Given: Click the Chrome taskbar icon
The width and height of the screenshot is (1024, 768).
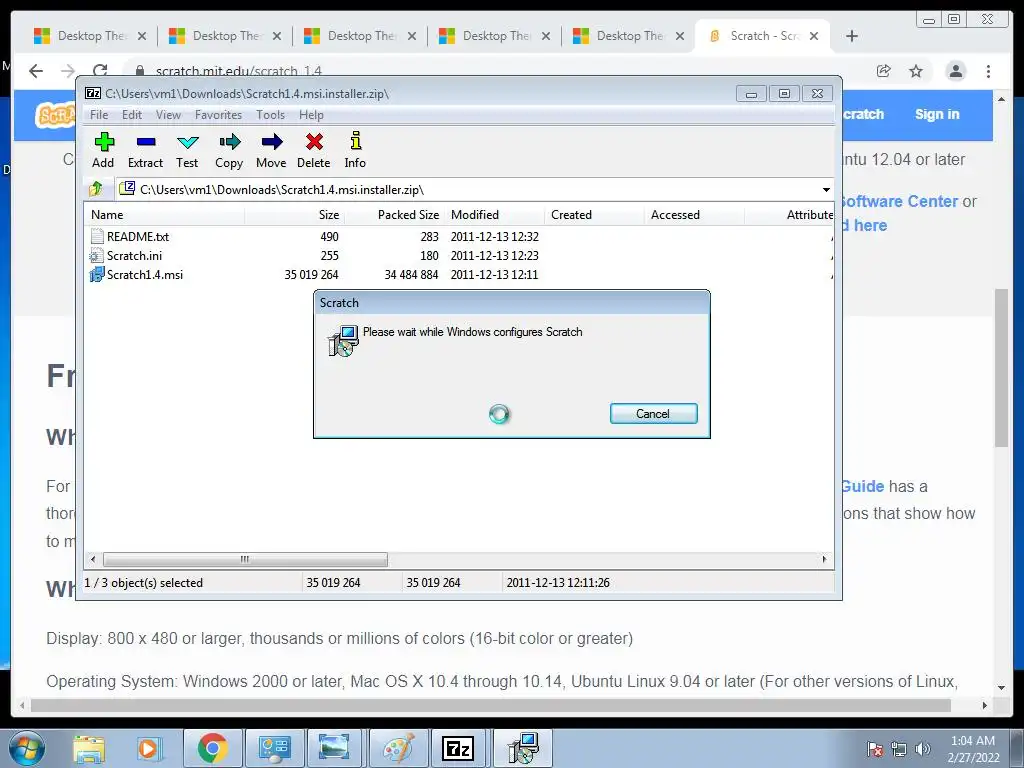Looking at the screenshot, I should [212, 748].
